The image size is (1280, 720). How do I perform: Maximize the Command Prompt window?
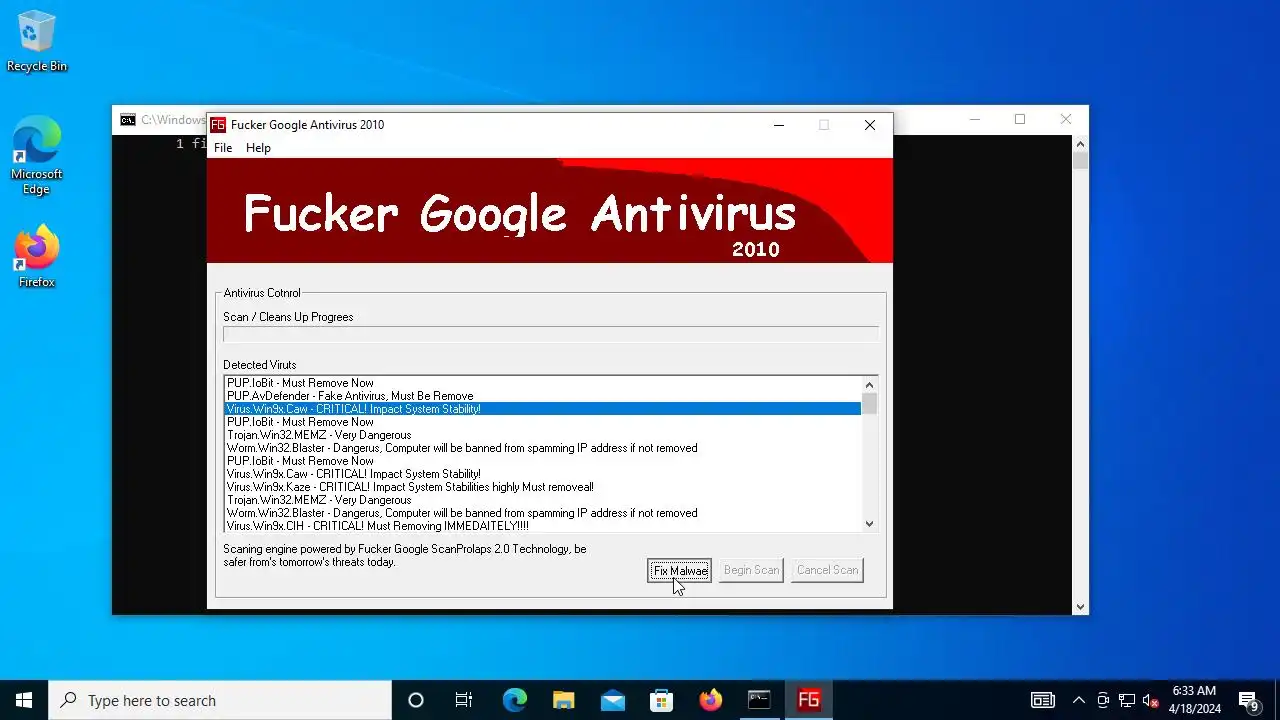[1019, 120]
